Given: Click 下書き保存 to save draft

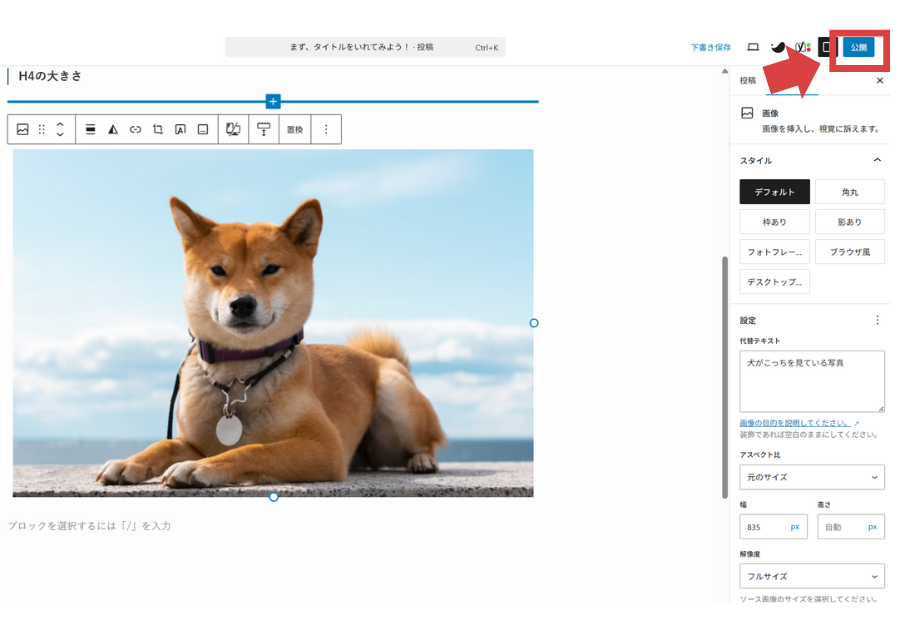Looking at the screenshot, I should pos(710,47).
